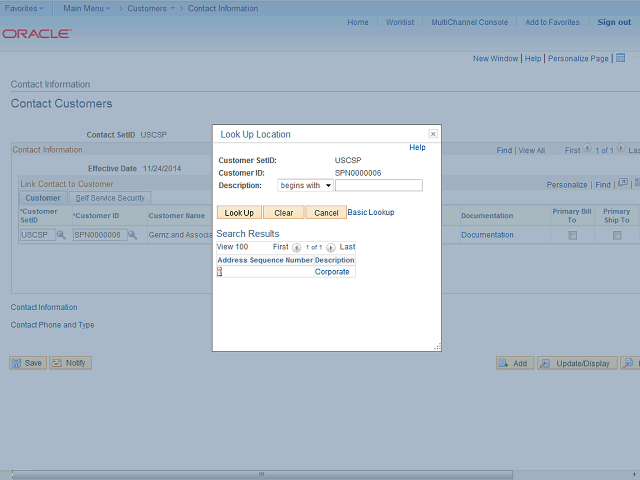Click the Customer ID lookup magnifier icon
640x480 pixels.
click(132, 235)
